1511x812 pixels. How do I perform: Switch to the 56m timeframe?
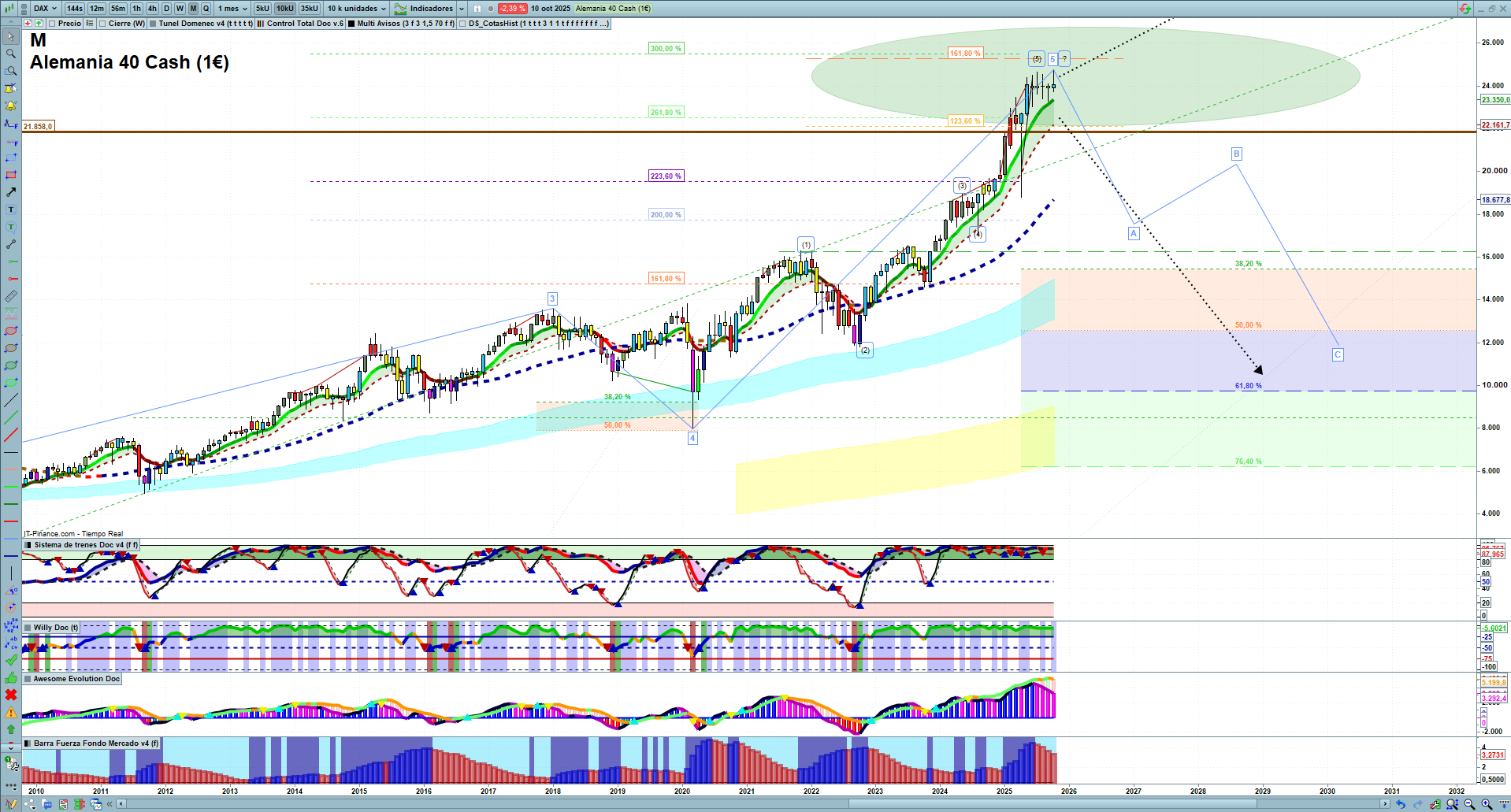(118, 9)
